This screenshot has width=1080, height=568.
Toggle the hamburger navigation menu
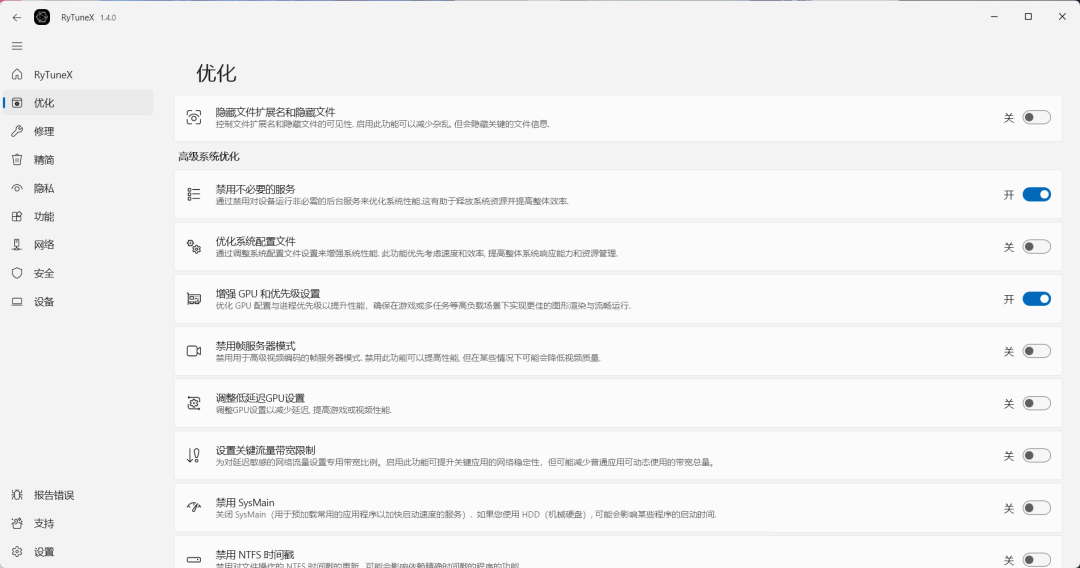(x=17, y=46)
